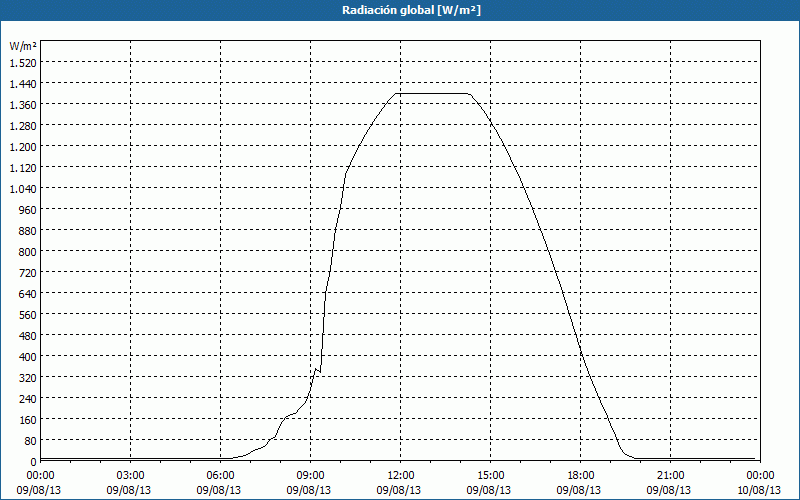
Task: Click the 160 y-axis label
Action: (x=29, y=419)
